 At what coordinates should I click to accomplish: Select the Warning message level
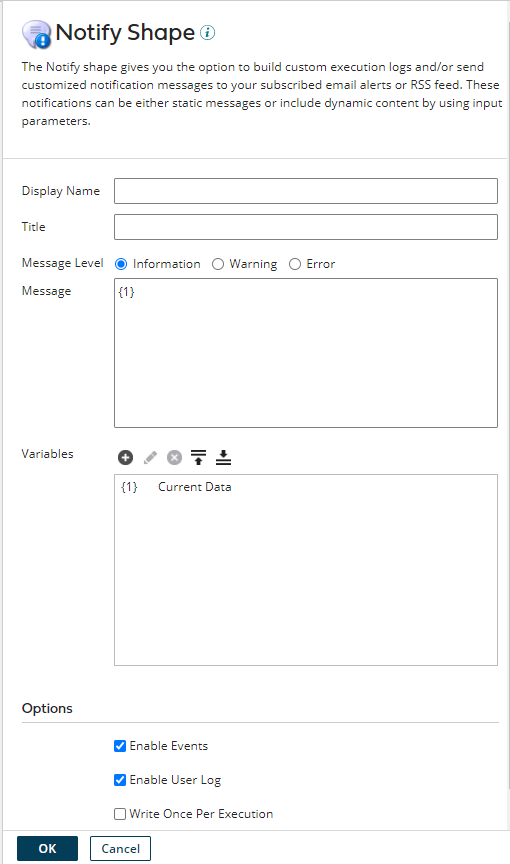pyautogui.click(x=218, y=264)
